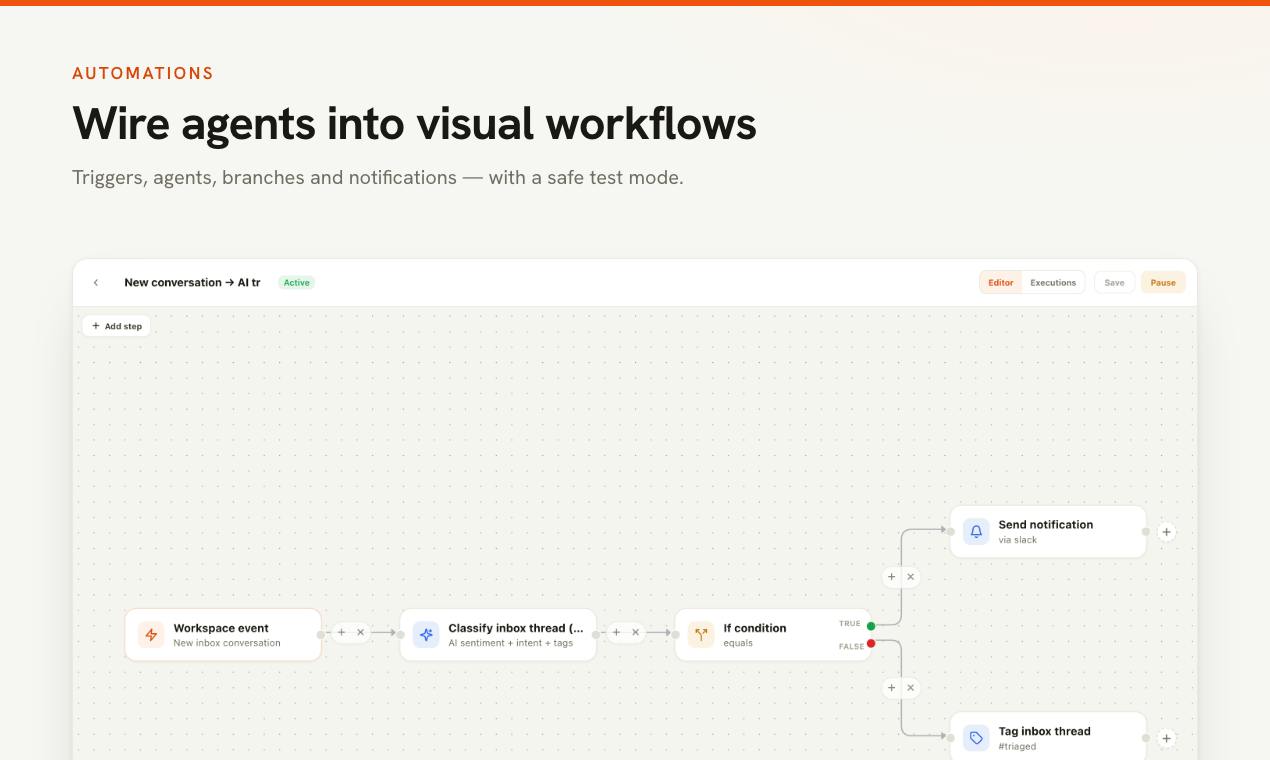Click the Active status badge
This screenshot has width=1270, height=760.
(296, 283)
